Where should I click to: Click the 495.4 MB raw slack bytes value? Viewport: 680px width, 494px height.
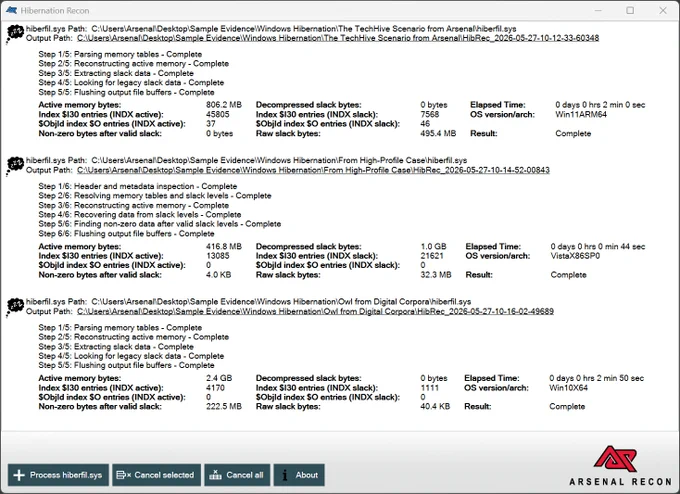pos(438,134)
